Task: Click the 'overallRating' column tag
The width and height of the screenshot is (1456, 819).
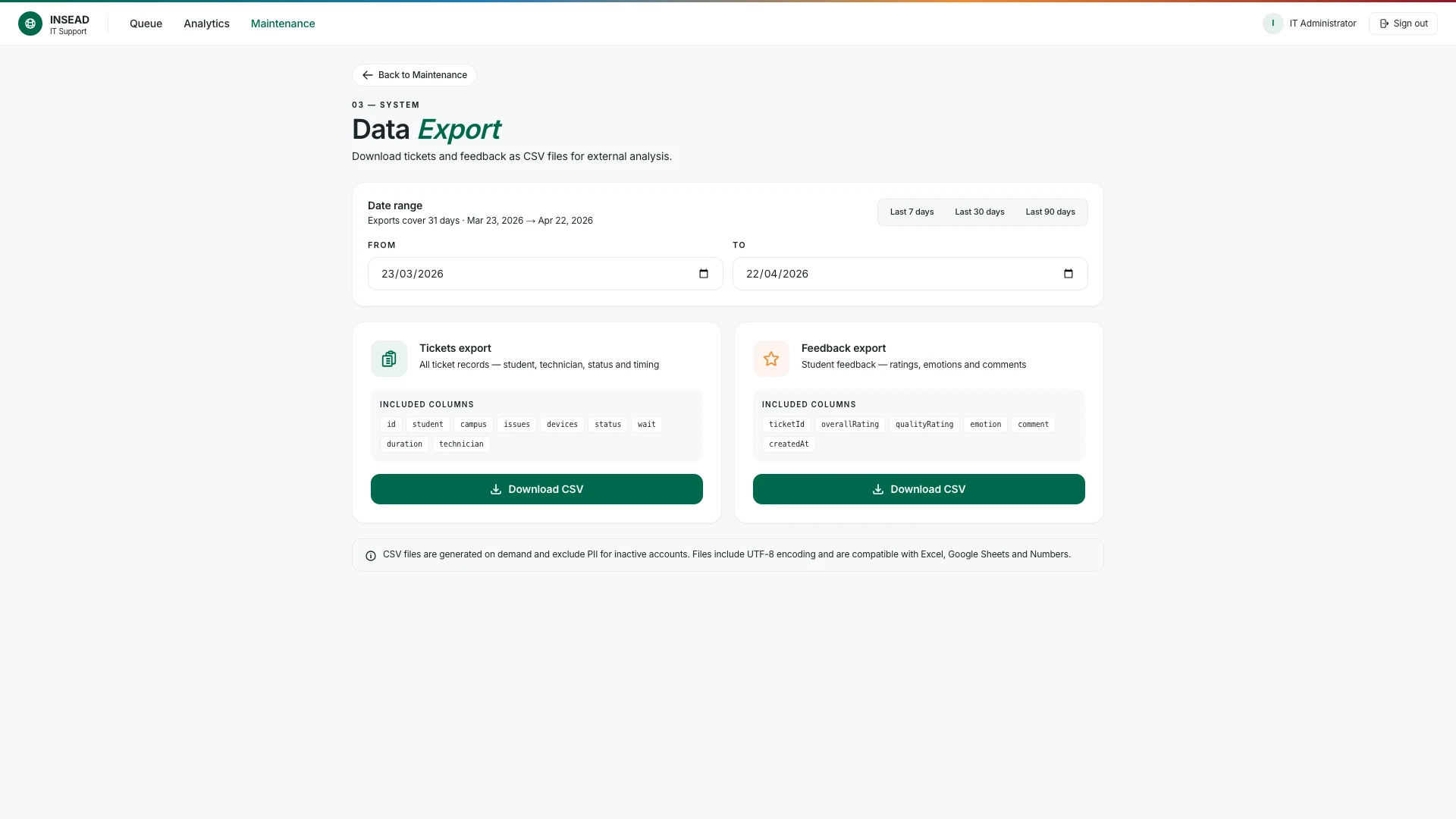Action: tap(850, 425)
